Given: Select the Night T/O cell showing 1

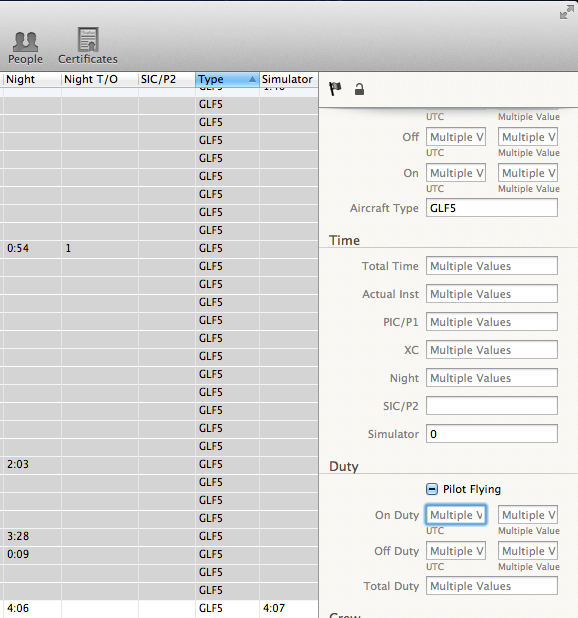Looking at the screenshot, I should [100, 248].
